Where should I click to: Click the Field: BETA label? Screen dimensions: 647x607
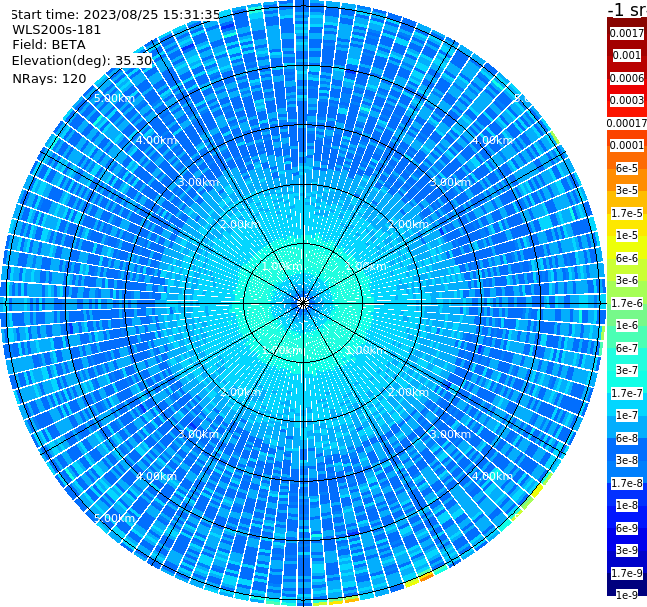pyautogui.click(x=49, y=45)
